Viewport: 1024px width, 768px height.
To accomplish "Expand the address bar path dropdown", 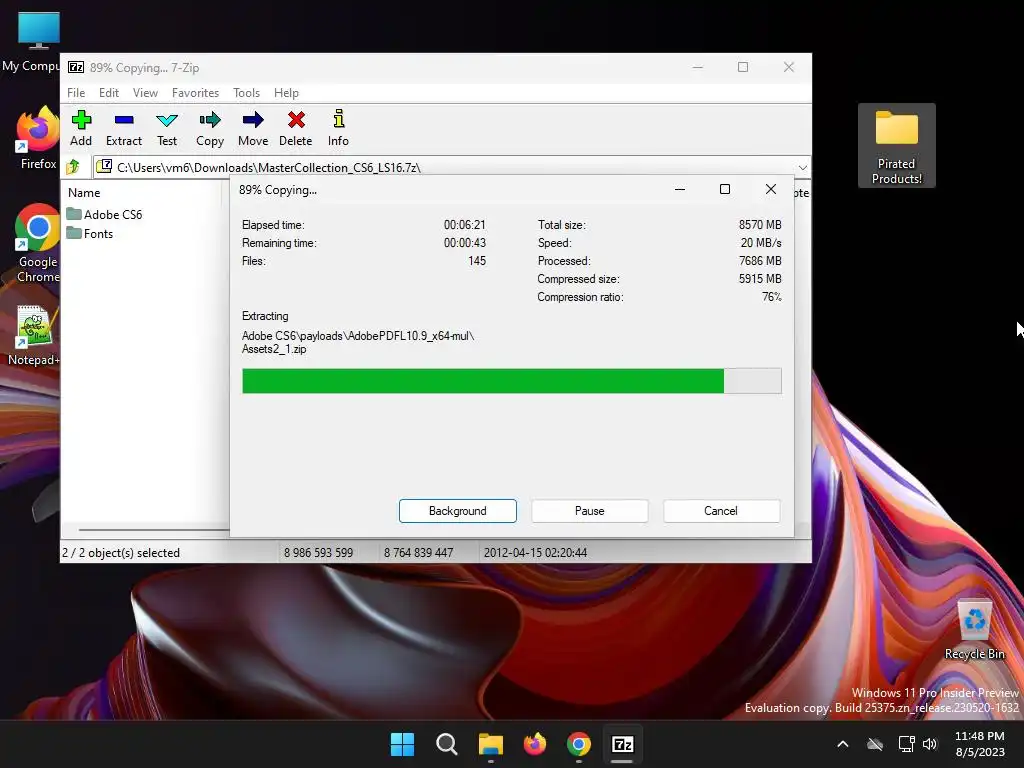I will click(803, 168).
